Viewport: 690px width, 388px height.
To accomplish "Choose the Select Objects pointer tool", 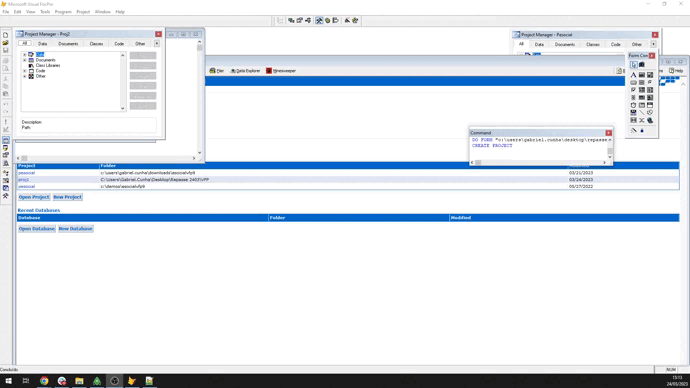I will (633, 65).
